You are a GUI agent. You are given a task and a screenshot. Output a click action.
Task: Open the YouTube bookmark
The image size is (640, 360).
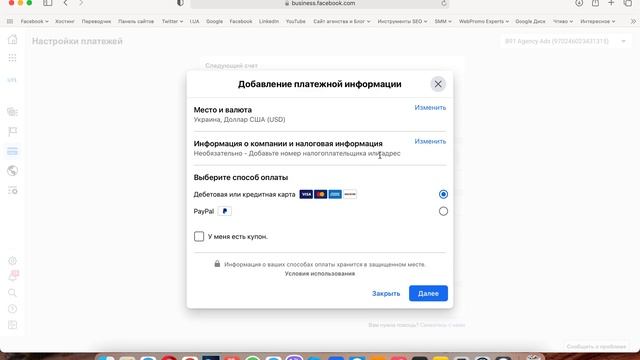[296, 21]
